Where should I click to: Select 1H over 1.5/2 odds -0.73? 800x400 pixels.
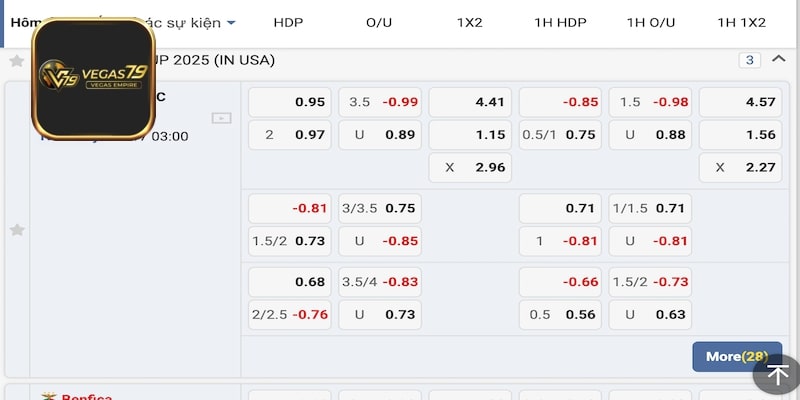tap(650, 282)
